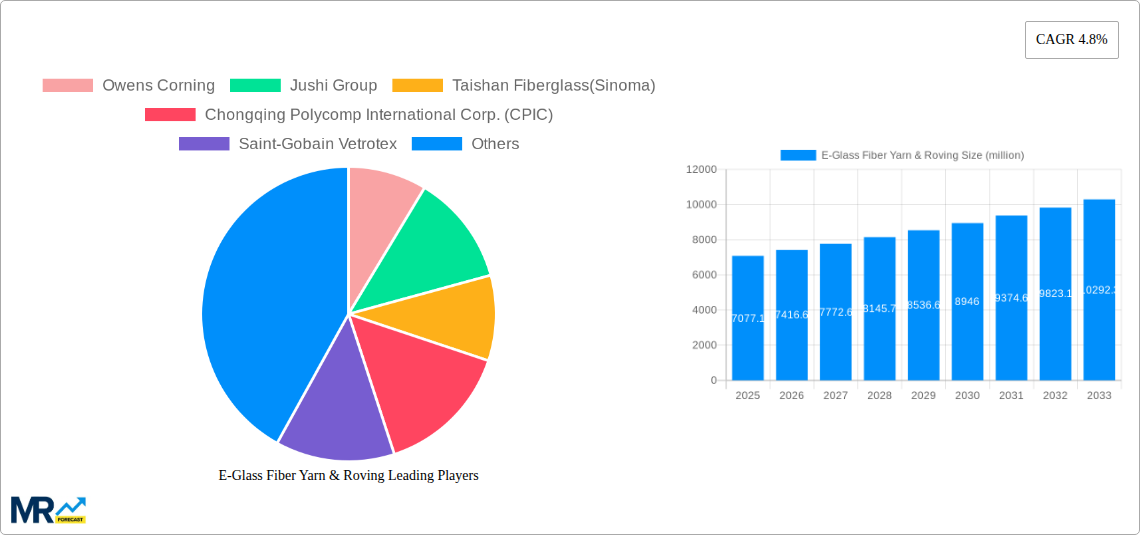Click the 2025 x-axis label
The height and width of the screenshot is (535, 1140).
(748, 395)
